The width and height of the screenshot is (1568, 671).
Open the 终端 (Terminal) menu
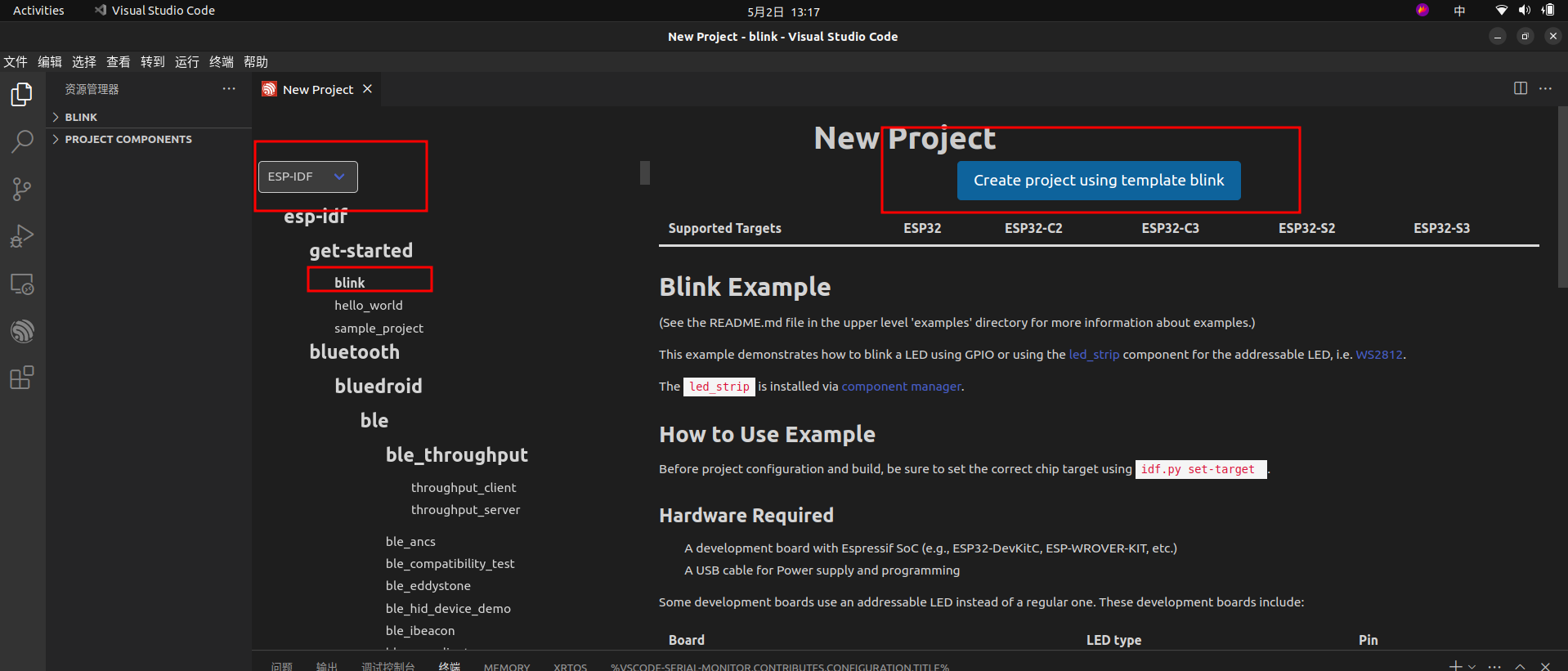coord(222,62)
